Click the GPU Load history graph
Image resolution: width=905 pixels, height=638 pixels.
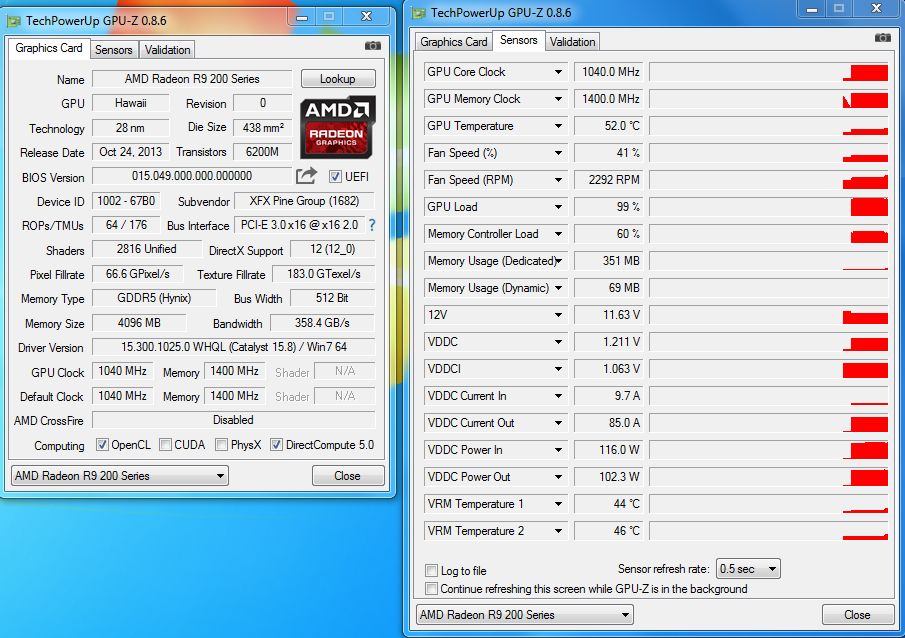click(769, 207)
